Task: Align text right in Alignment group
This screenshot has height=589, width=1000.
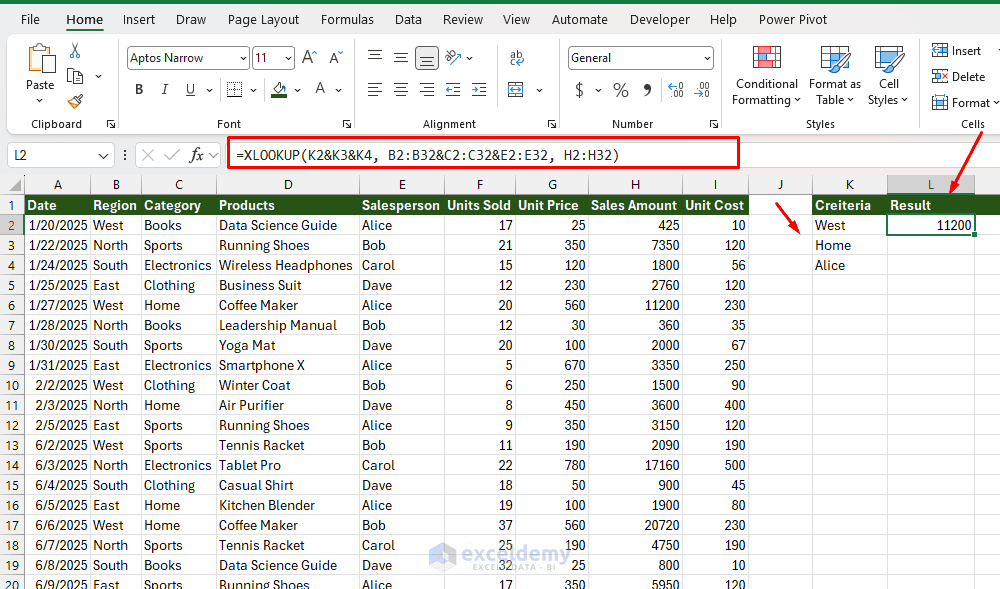Action: point(427,89)
